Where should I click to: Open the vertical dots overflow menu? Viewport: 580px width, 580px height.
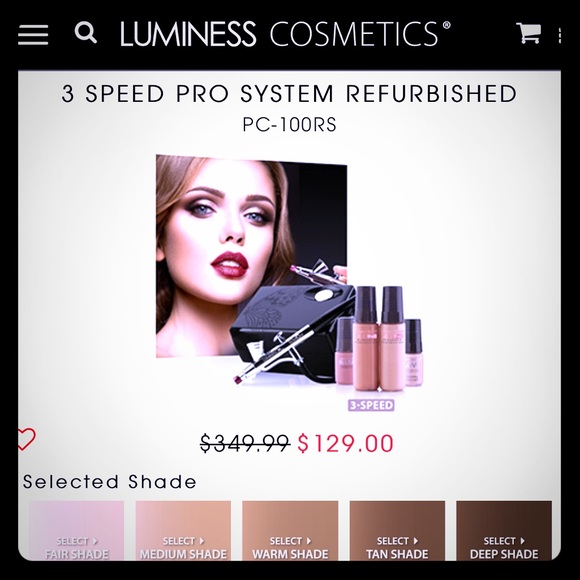coord(560,36)
